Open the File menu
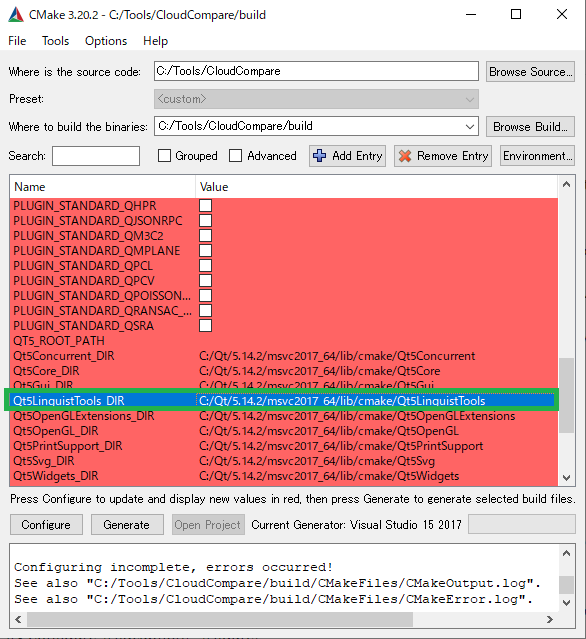Viewport: 586px width, 639px height. click(x=17, y=41)
